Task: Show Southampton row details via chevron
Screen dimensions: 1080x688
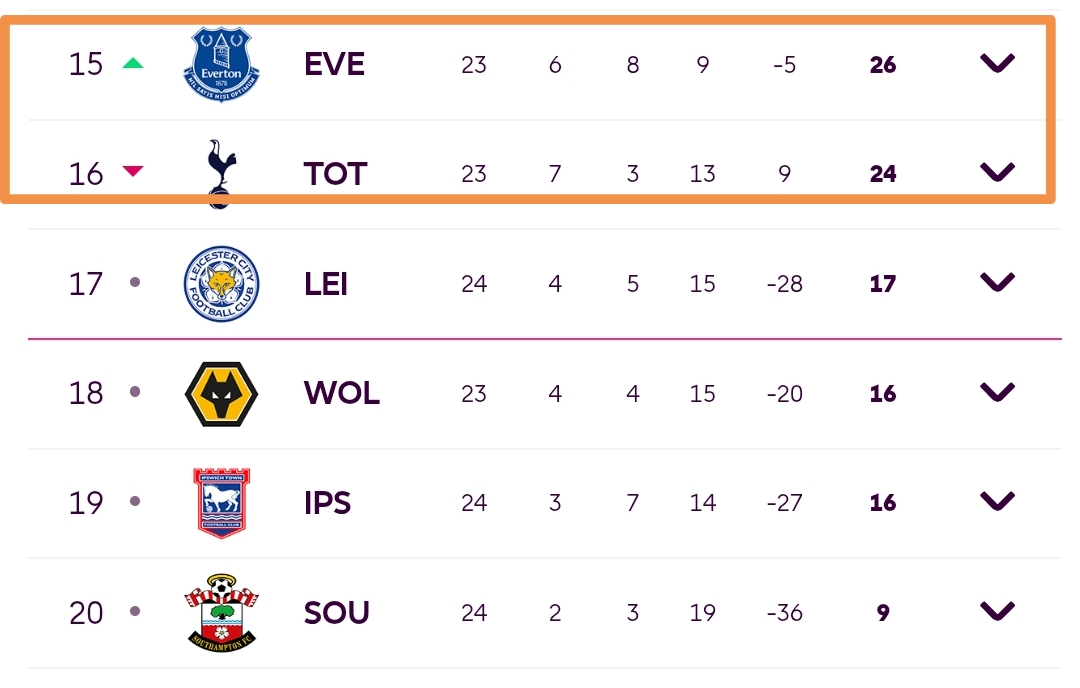Action: pyautogui.click(x=997, y=611)
